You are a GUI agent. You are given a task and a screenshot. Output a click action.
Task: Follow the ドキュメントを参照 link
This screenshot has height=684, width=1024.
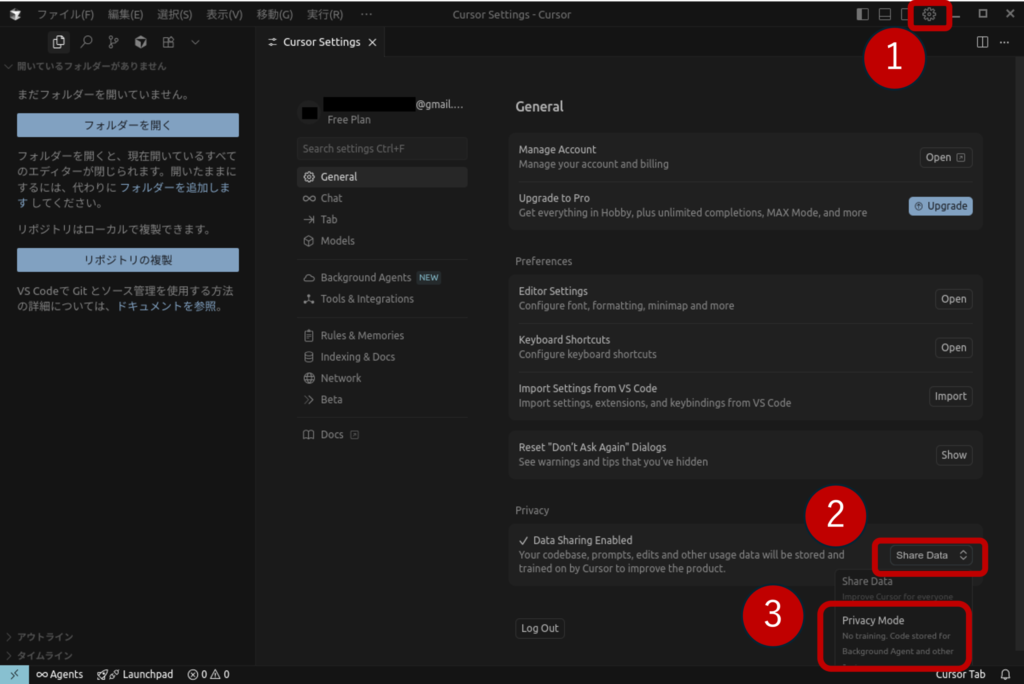click(x=166, y=306)
